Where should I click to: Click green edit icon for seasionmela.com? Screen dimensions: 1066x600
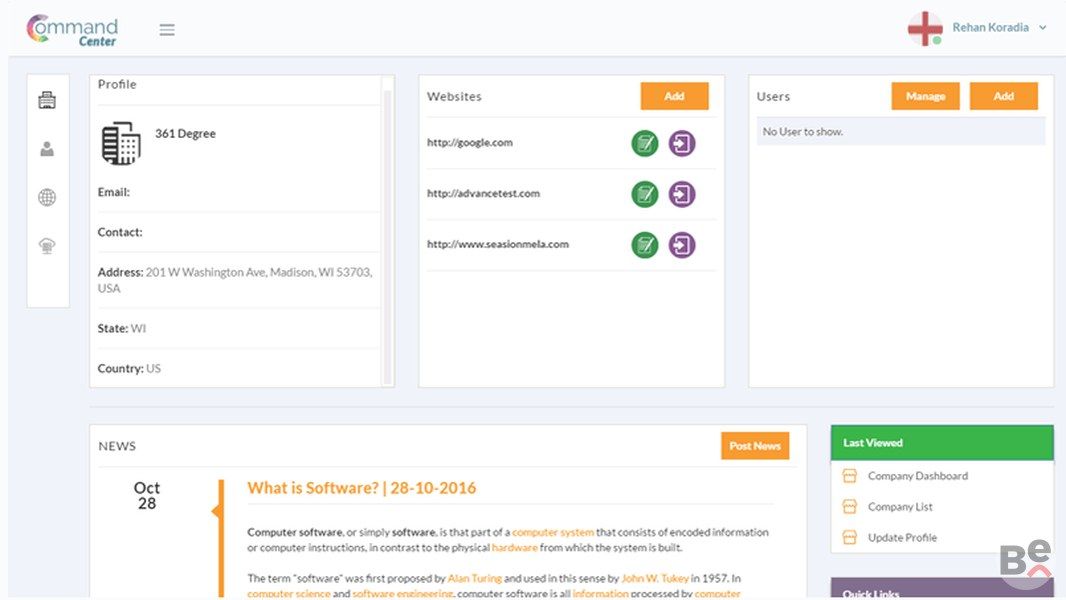click(x=645, y=245)
